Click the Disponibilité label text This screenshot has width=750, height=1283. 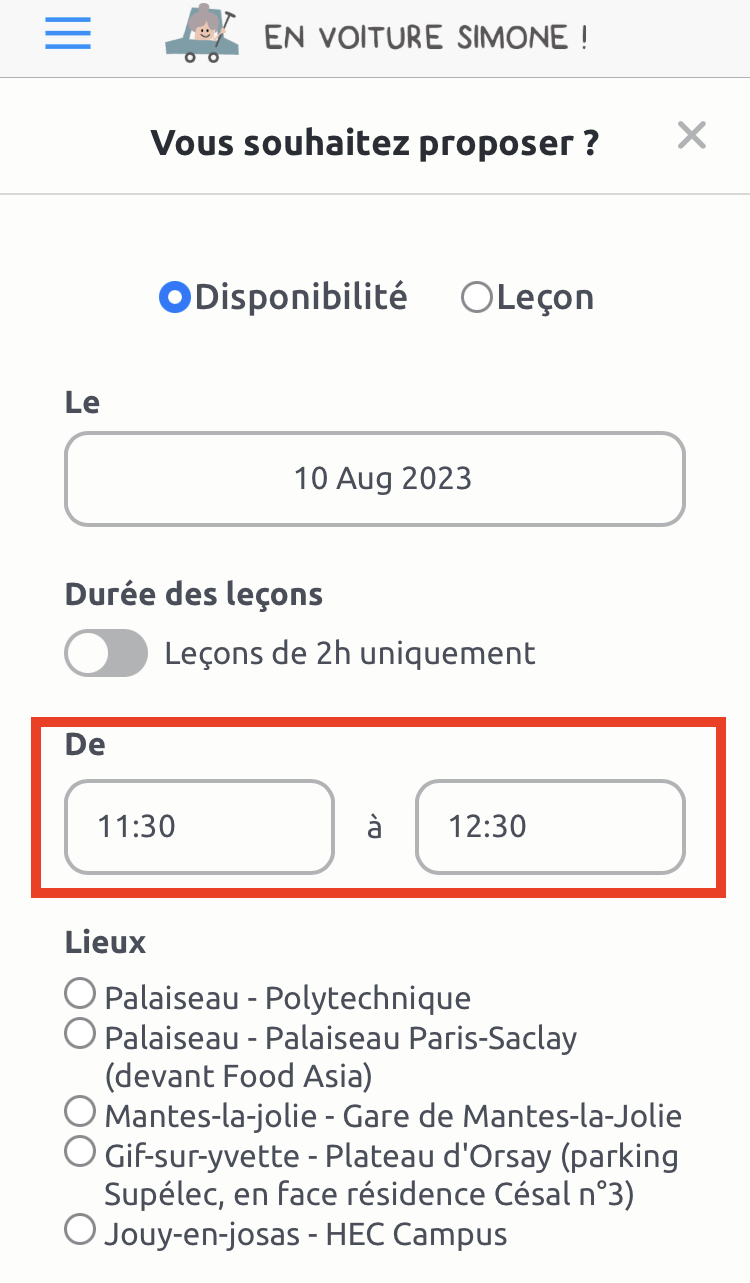pos(301,297)
